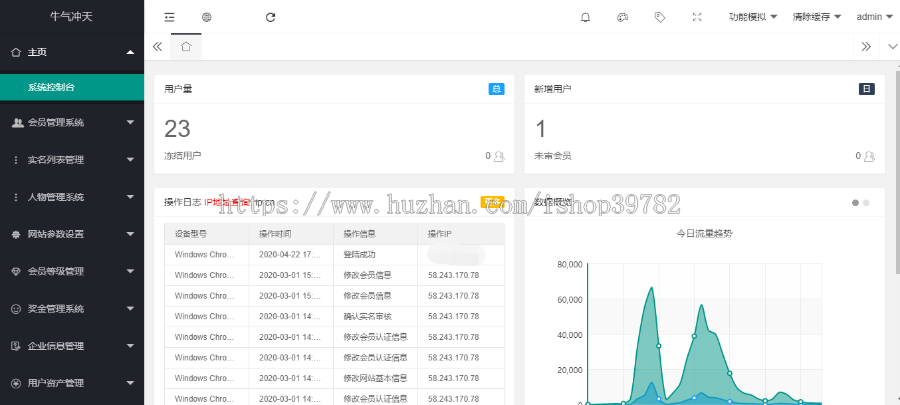Viewport: 900px width, 405px height.
Task: Expand the tab options down arrow
Action: click(892, 46)
